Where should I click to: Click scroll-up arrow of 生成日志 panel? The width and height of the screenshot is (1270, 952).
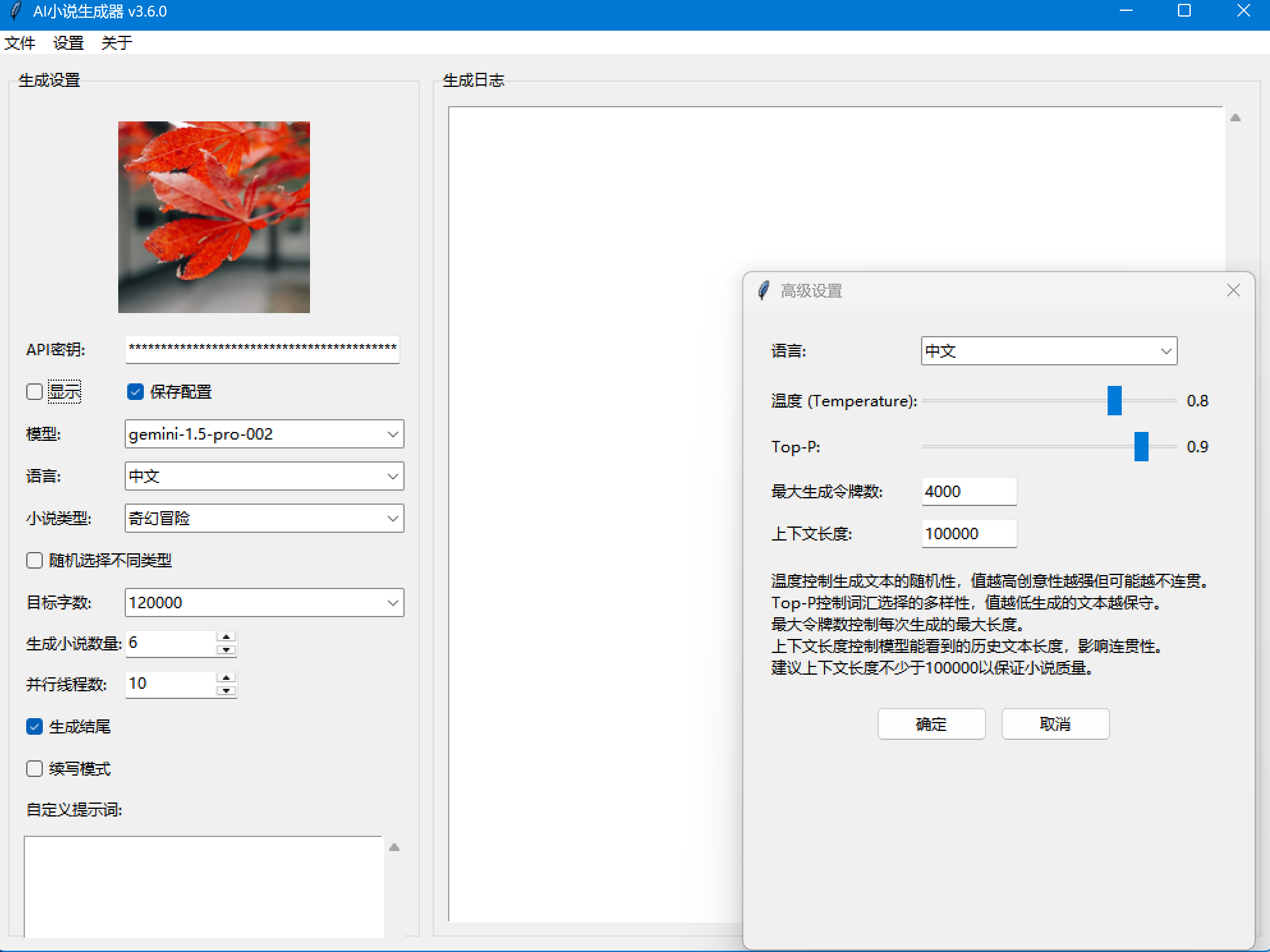pos(1235,118)
